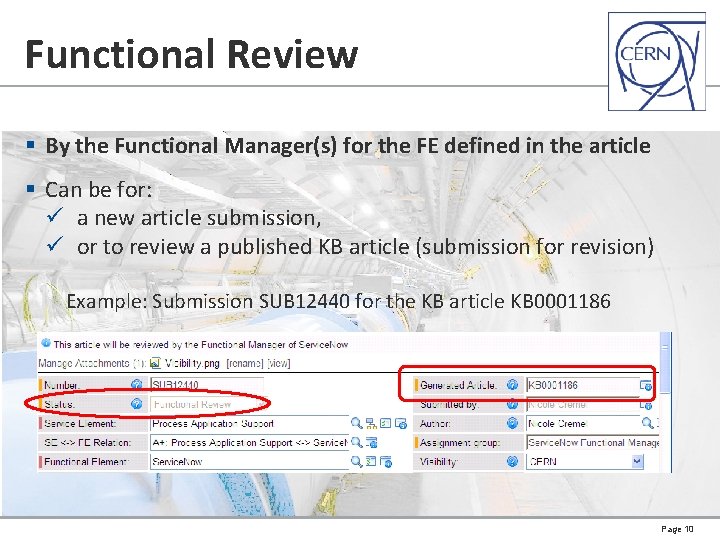Show the Submitted by reference preview icon

click(x=646, y=405)
